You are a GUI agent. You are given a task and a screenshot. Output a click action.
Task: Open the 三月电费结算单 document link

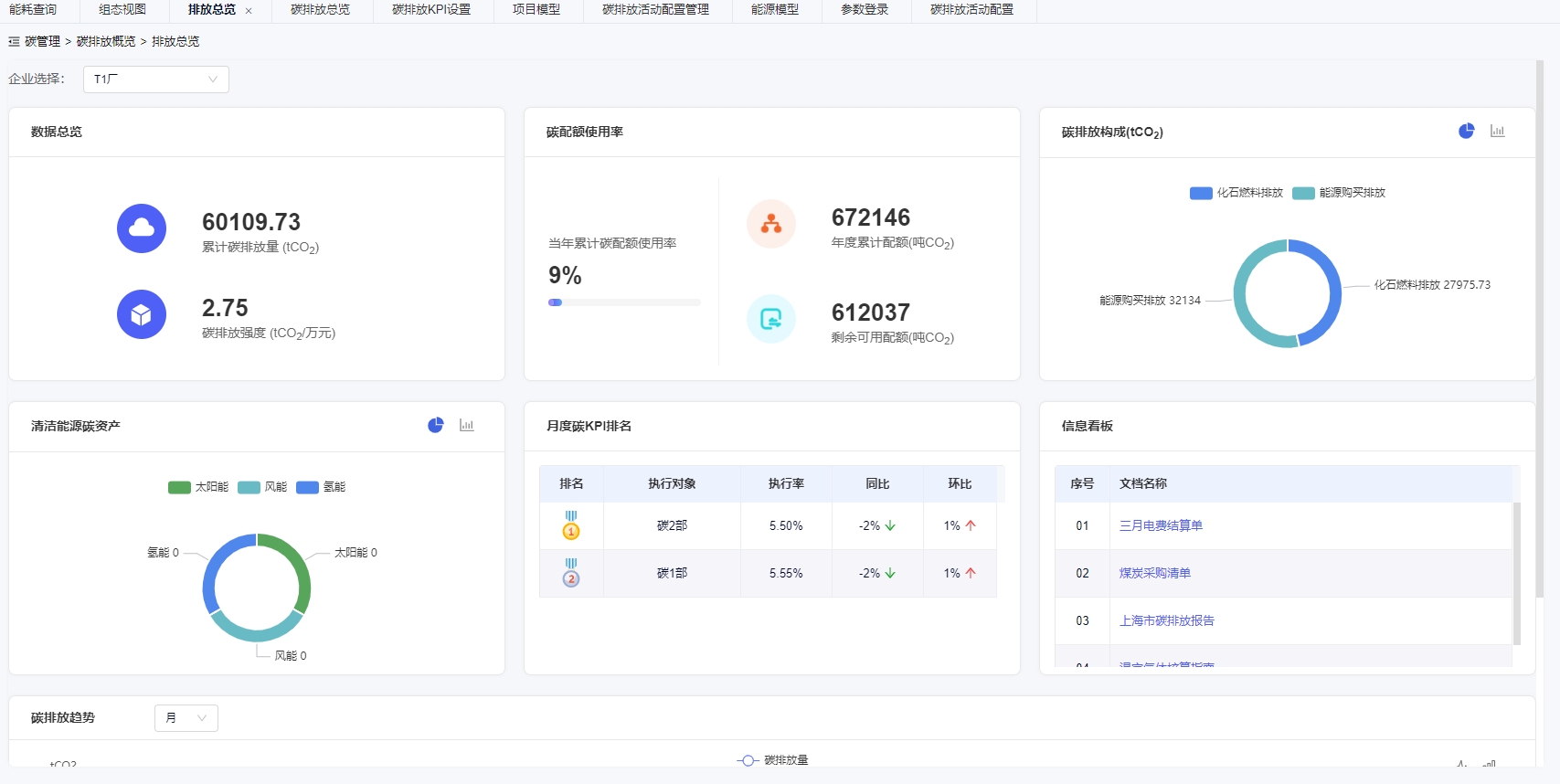point(1161,525)
